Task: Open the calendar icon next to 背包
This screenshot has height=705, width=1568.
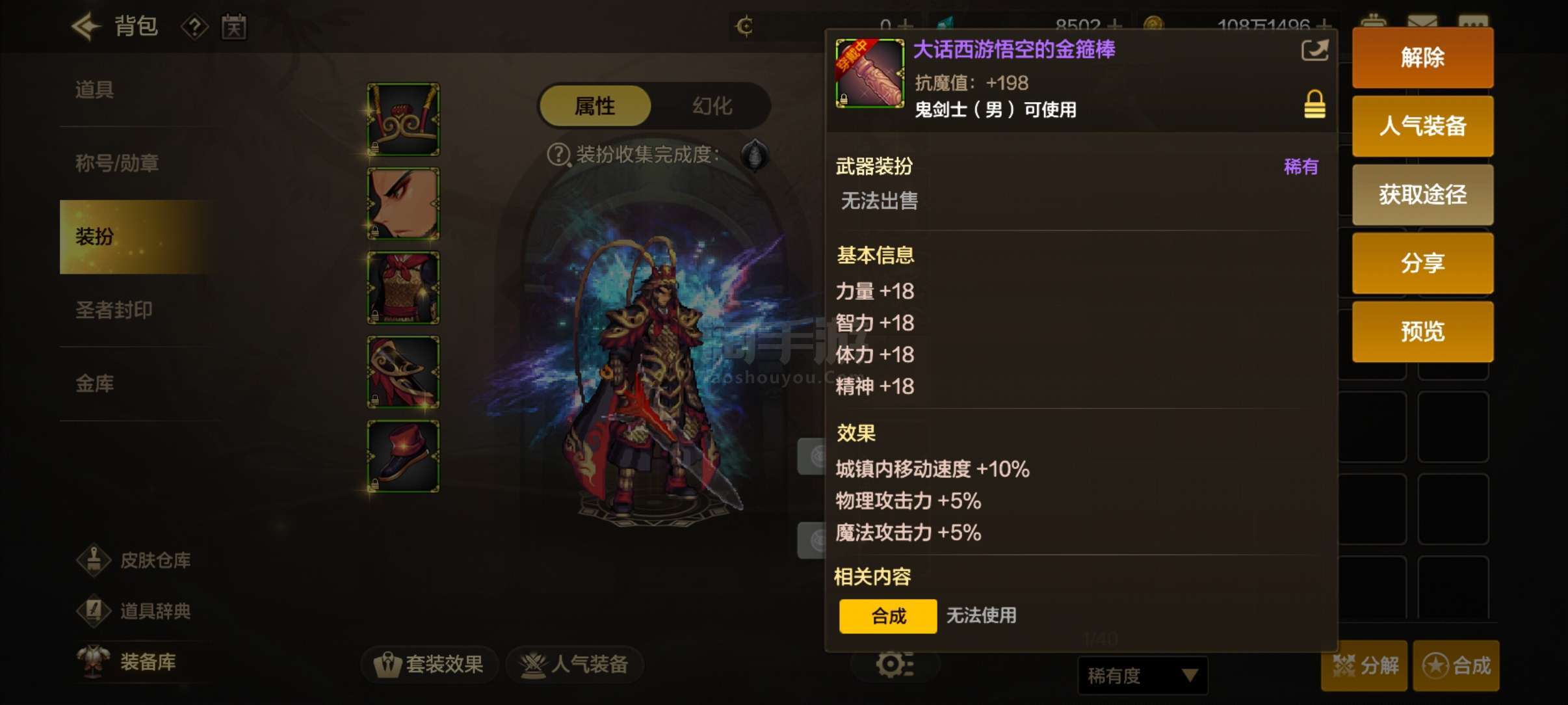Action: tap(234, 27)
